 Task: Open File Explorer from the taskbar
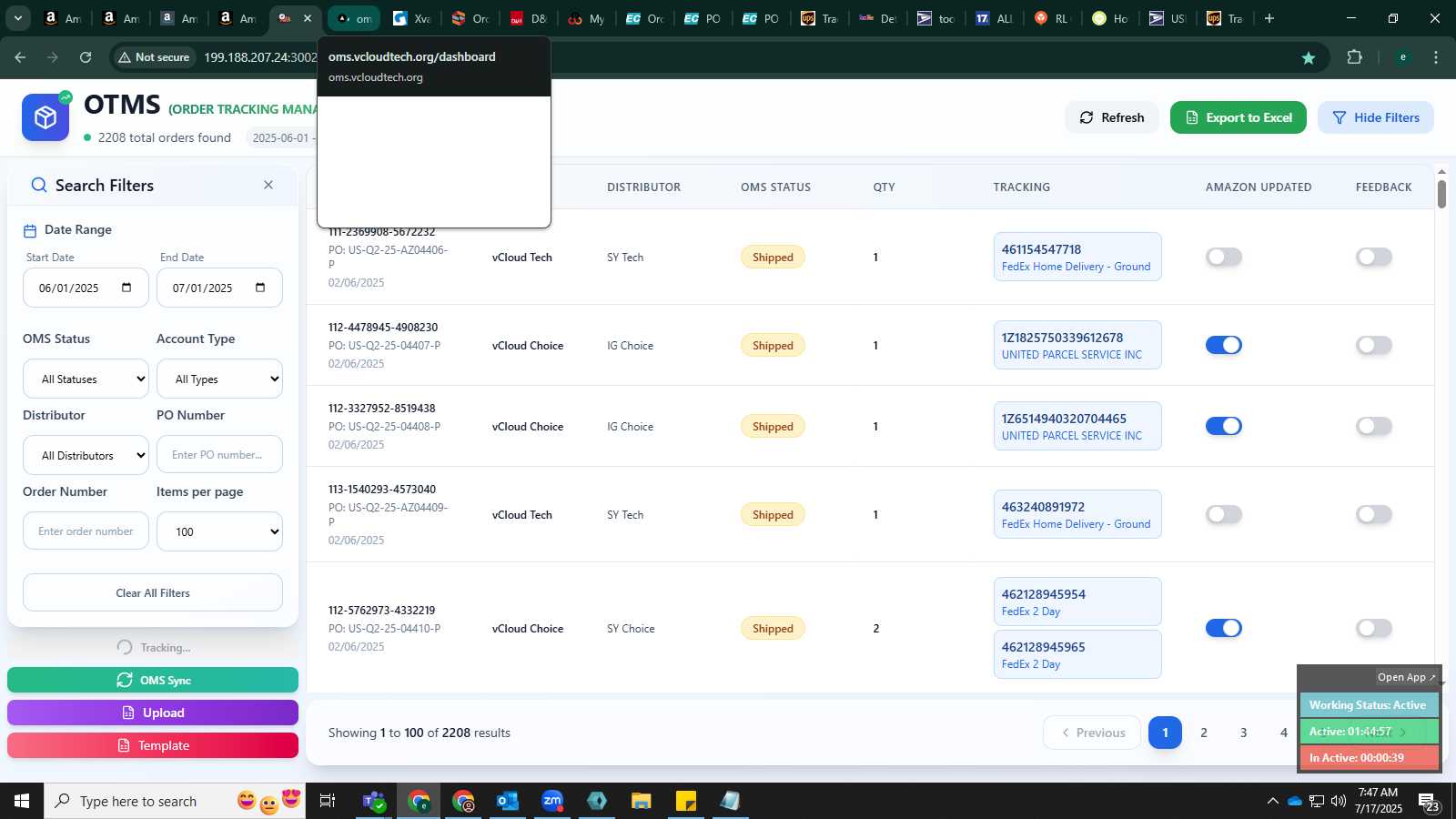pyautogui.click(x=642, y=801)
